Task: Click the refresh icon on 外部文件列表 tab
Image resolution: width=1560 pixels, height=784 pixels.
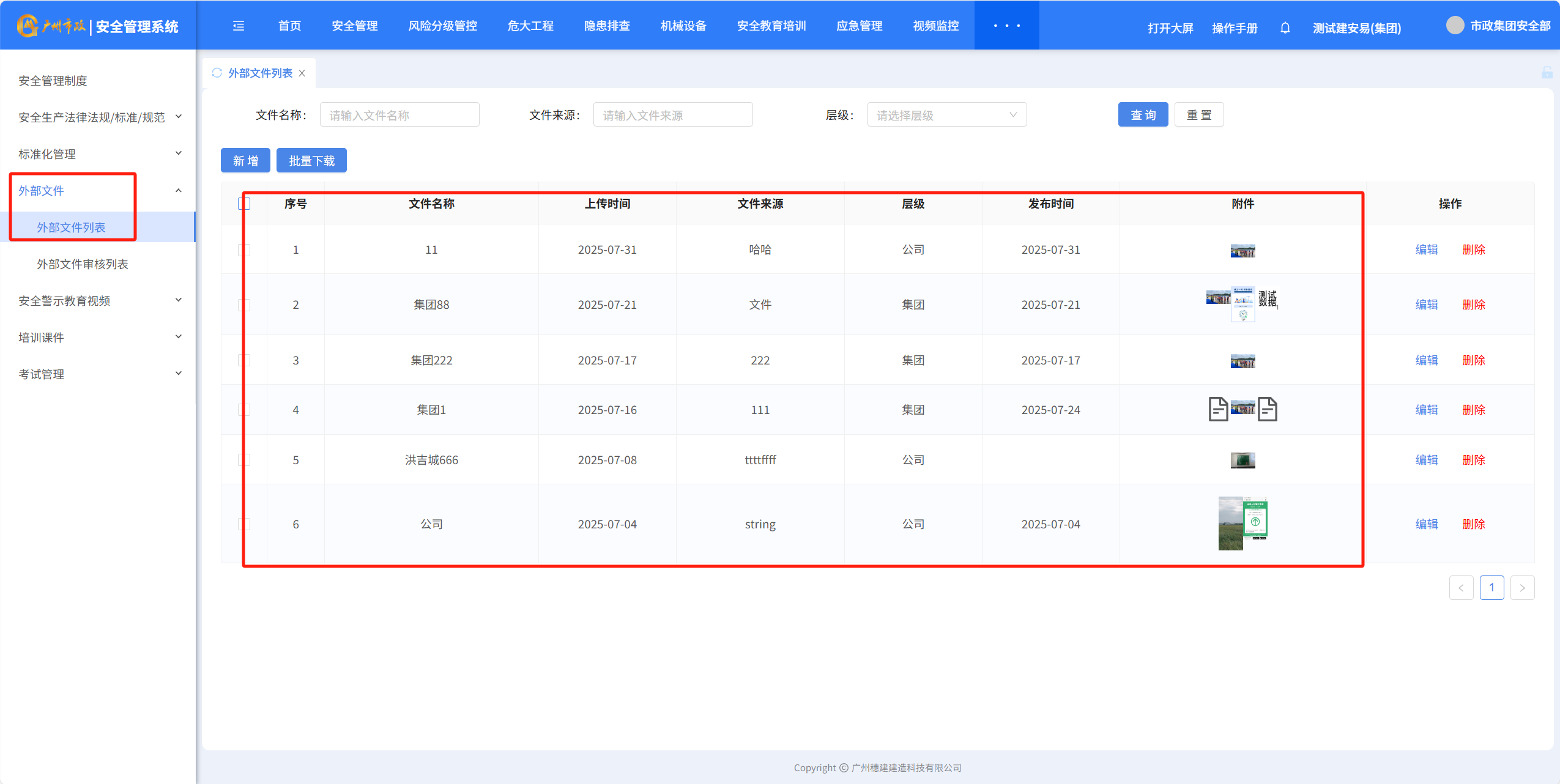Action: (217, 73)
